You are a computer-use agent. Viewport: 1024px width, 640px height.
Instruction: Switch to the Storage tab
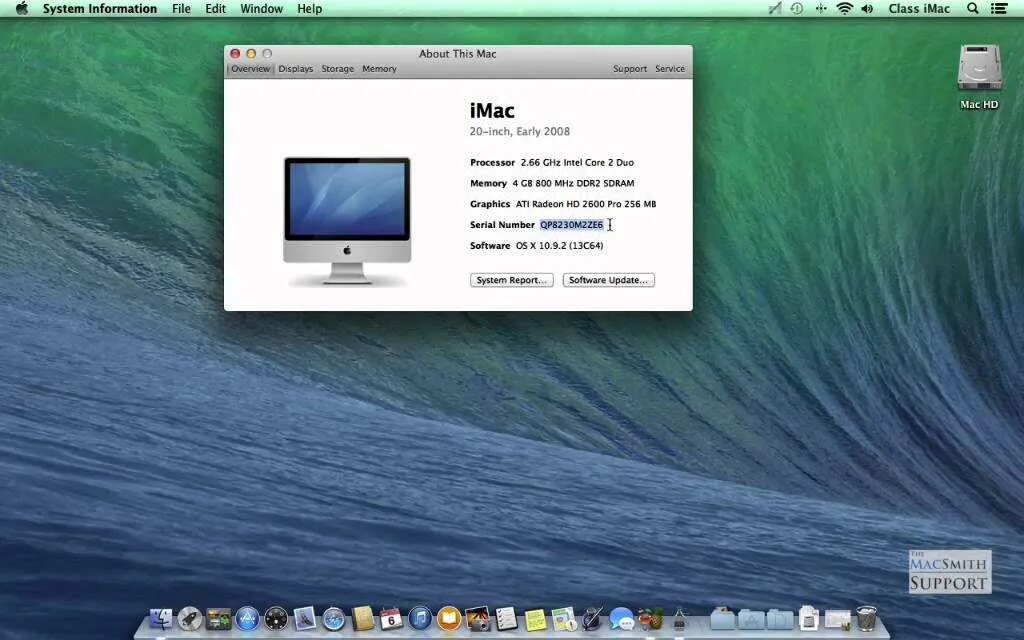pyautogui.click(x=338, y=69)
